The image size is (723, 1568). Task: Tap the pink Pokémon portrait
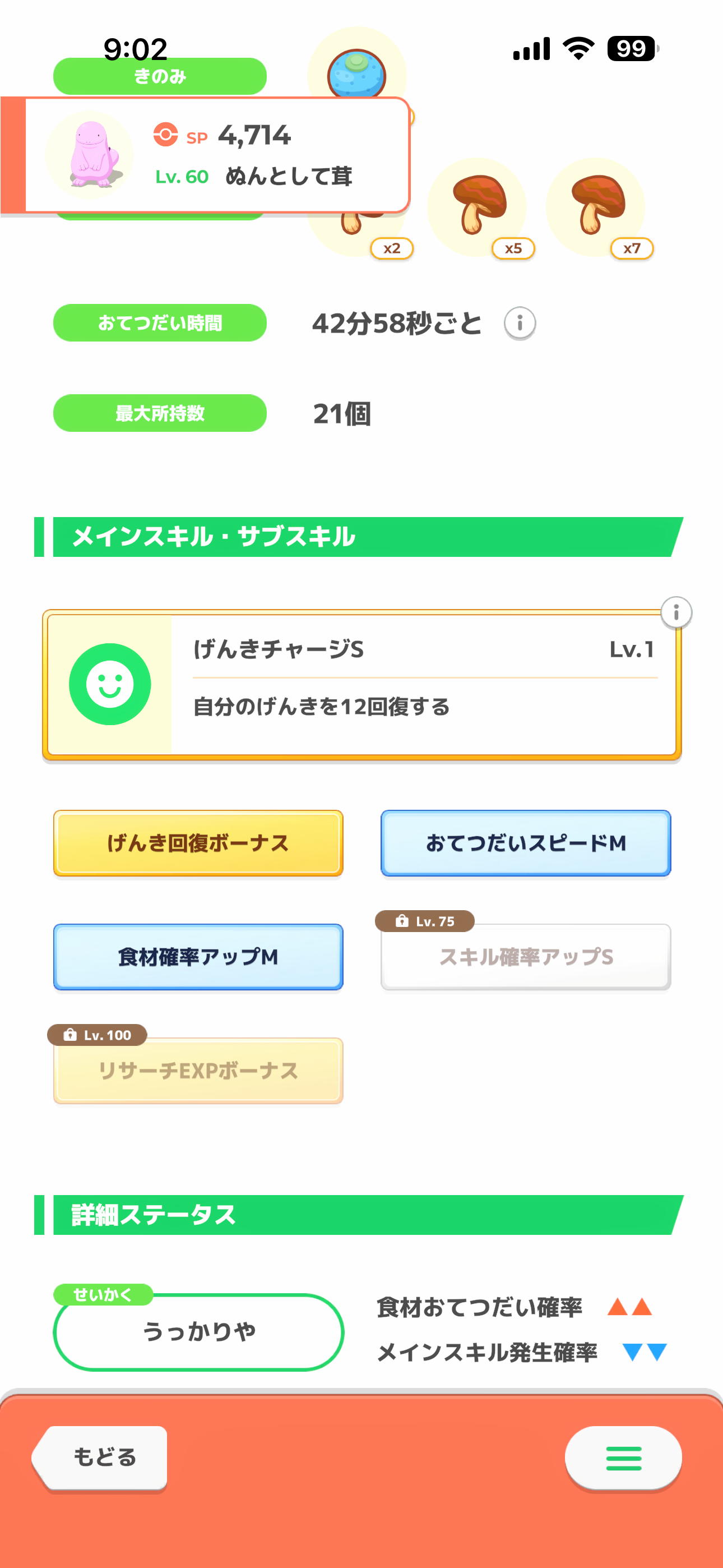90,155
